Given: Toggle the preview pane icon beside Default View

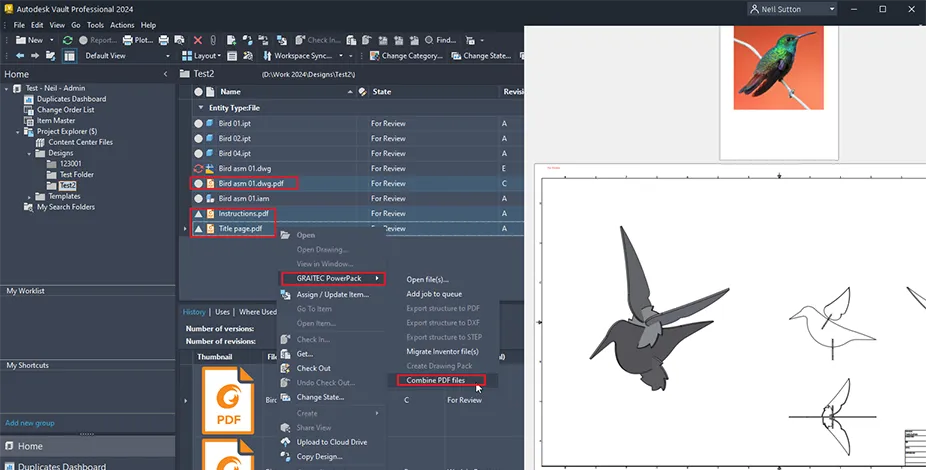Looking at the screenshot, I should pos(69,56).
